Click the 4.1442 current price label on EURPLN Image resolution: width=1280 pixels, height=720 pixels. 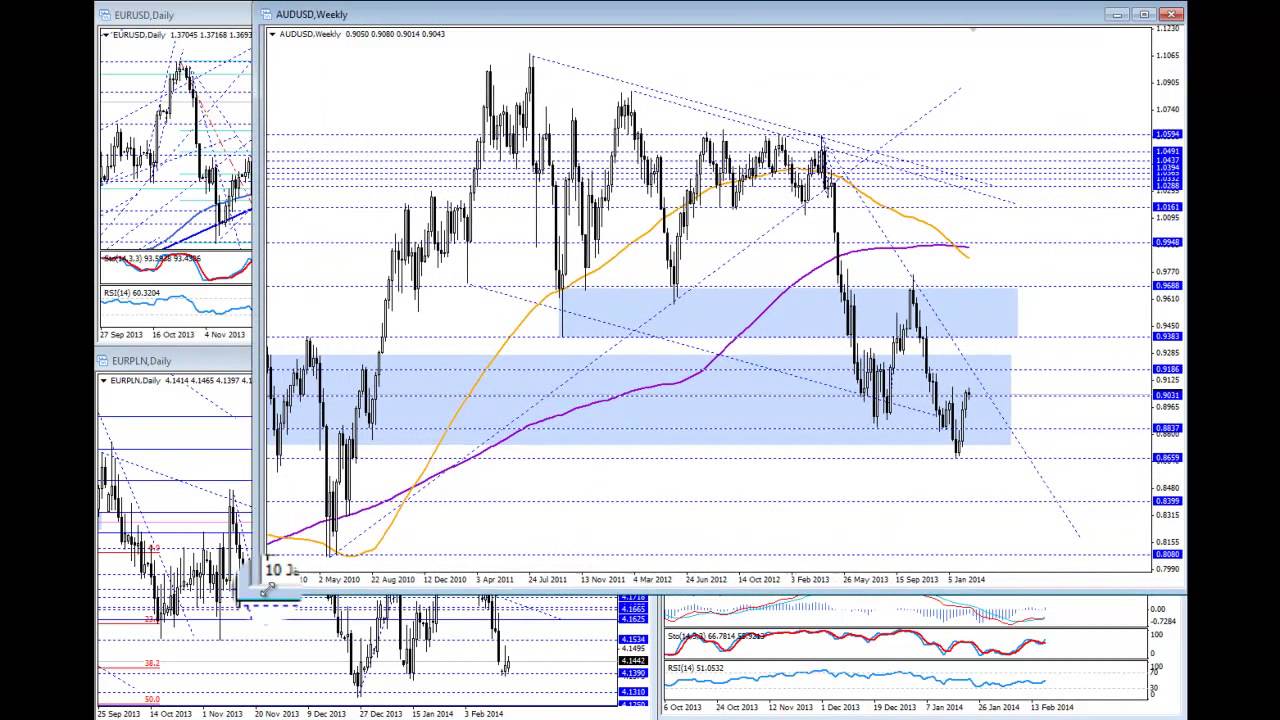[x=632, y=661]
